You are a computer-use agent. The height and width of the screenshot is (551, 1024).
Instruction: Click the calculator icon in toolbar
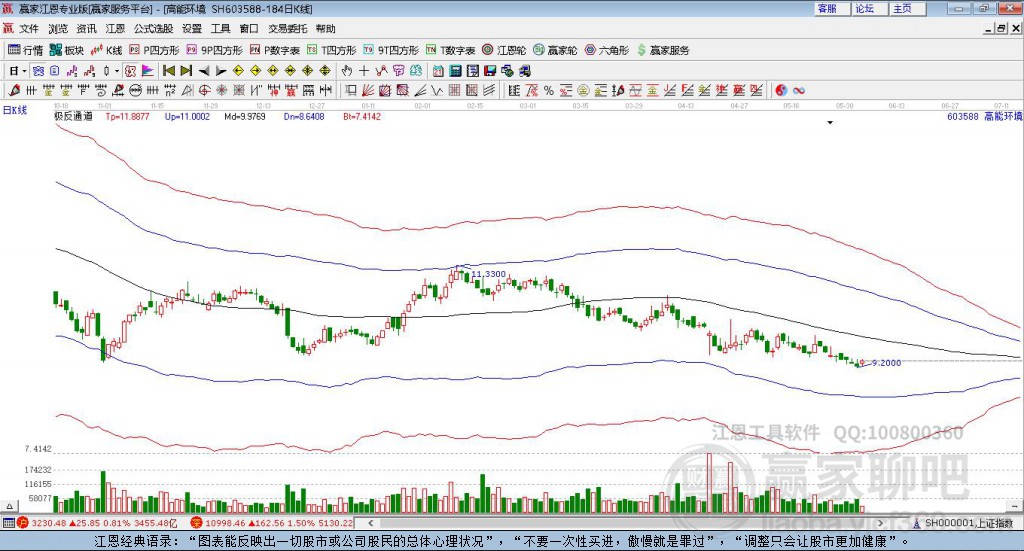click(456, 71)
